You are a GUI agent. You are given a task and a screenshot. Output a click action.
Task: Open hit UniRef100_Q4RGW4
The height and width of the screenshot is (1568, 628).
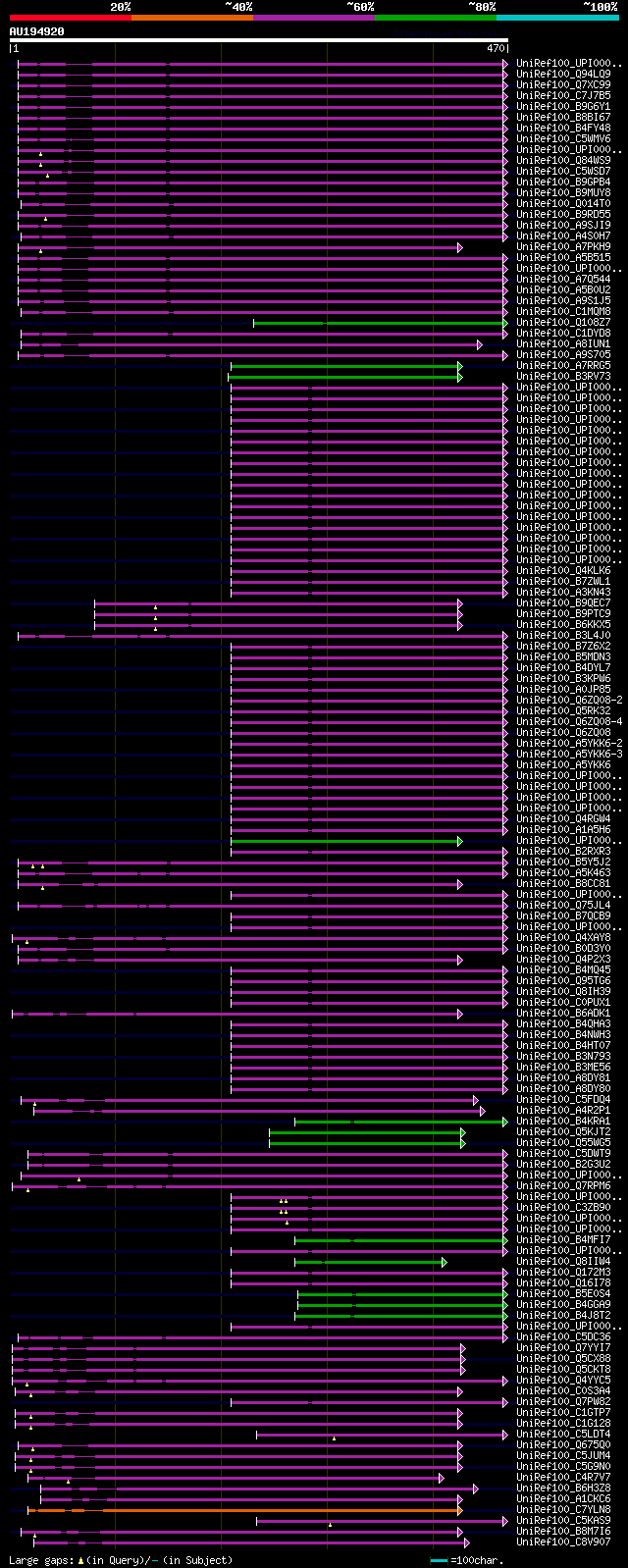[563, 818]
